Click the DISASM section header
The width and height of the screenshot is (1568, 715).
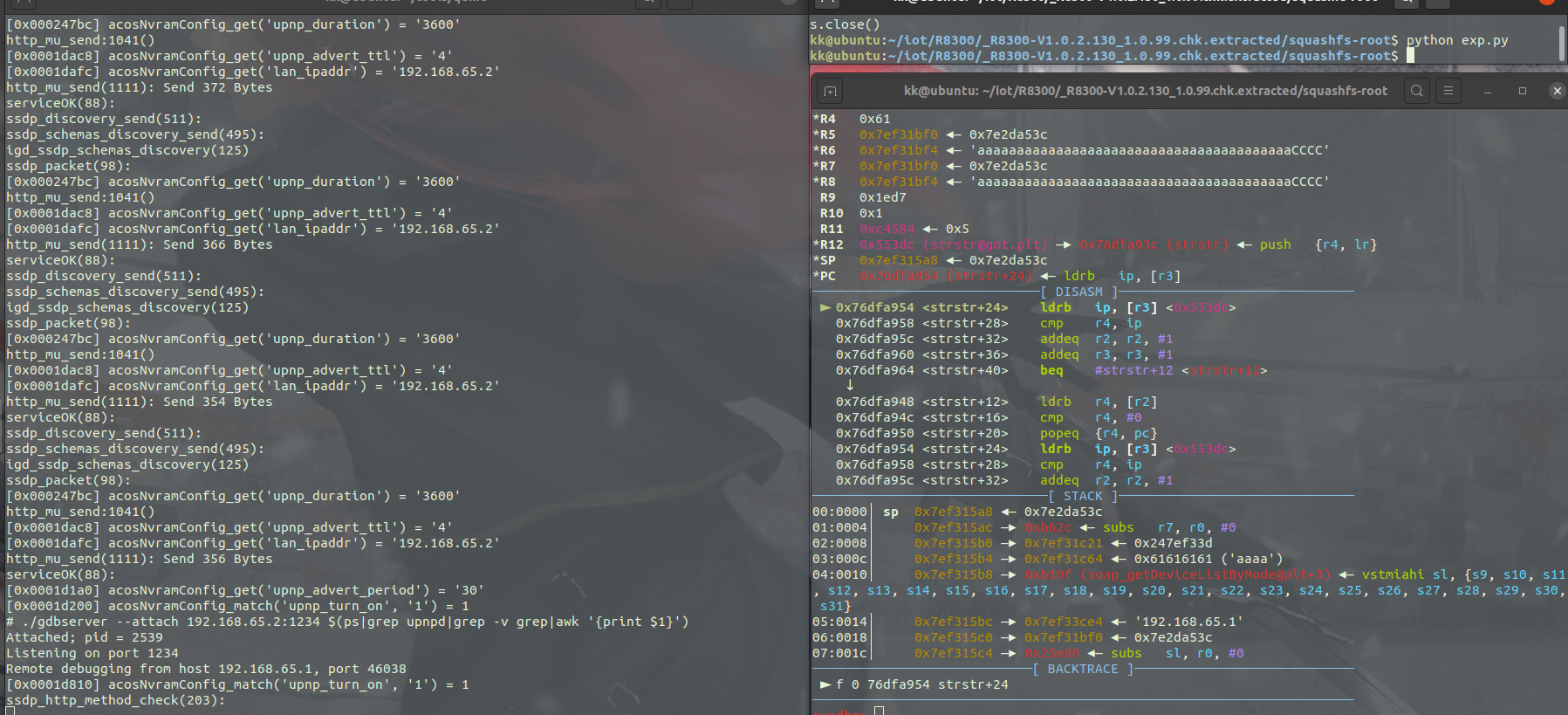[x=1079, y=292]
